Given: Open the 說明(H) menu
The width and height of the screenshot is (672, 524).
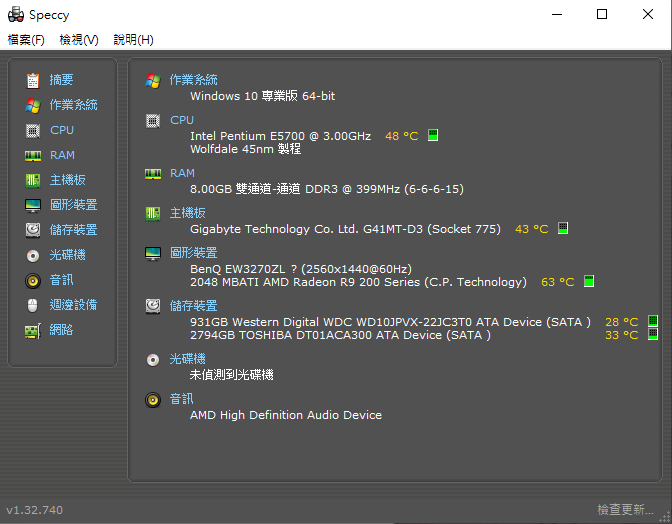Looking at the screenshot, I should pyautogui.click(x=133, y=40).
